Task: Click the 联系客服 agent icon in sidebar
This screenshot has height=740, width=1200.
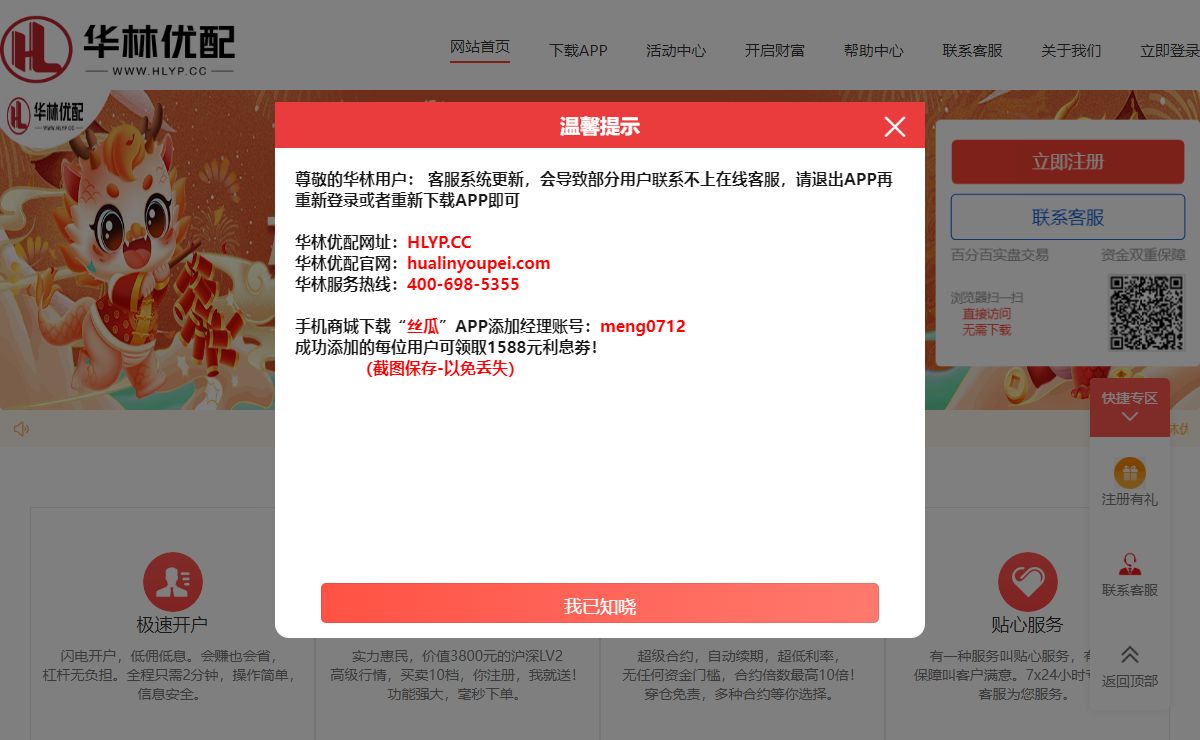Action: pyautogui.click(x=1130, y=564)
